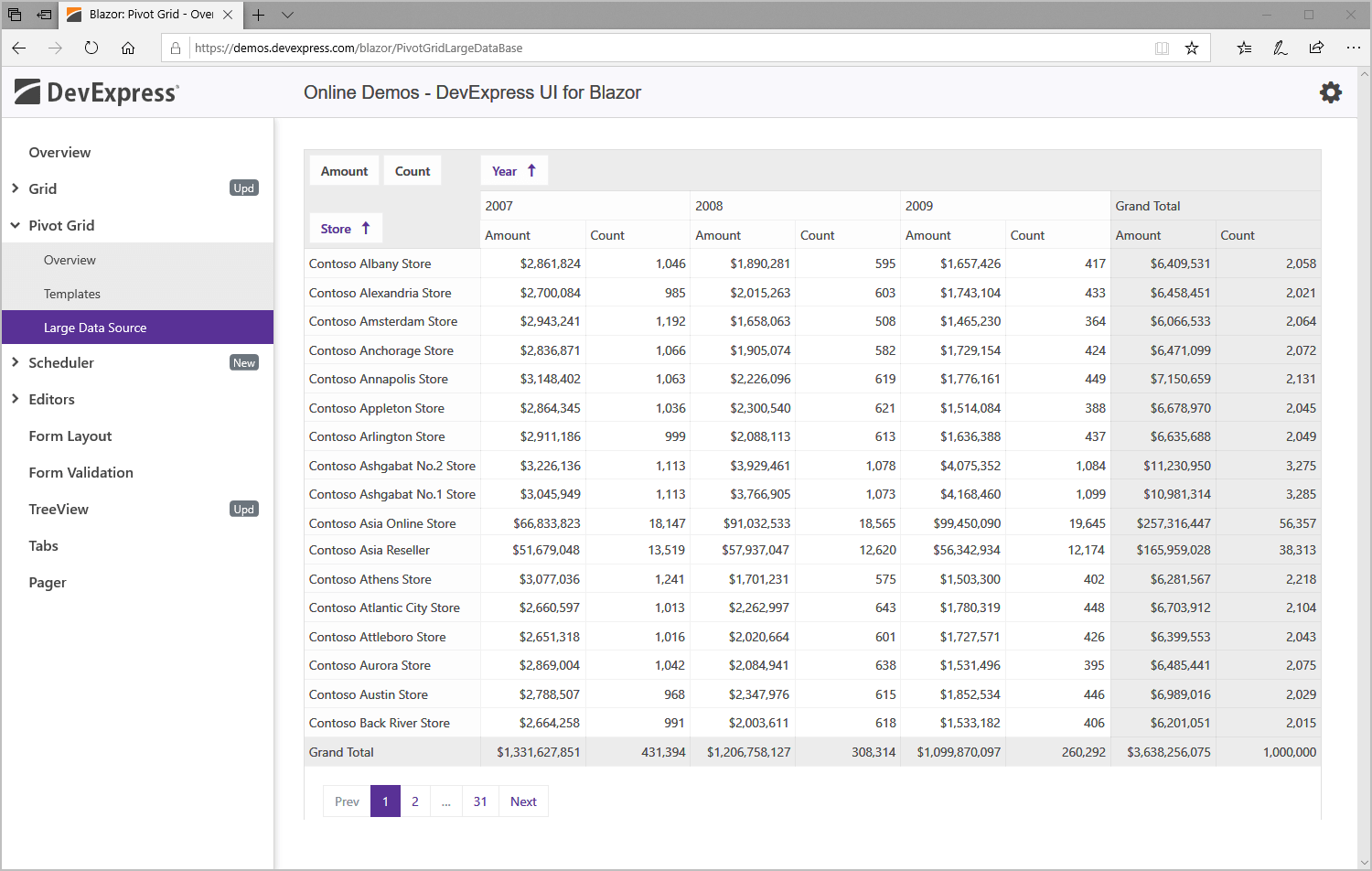This screenshot has height=871, width=1372.
Task: Open reading view book icon
Action: [x=1162, y=48]
